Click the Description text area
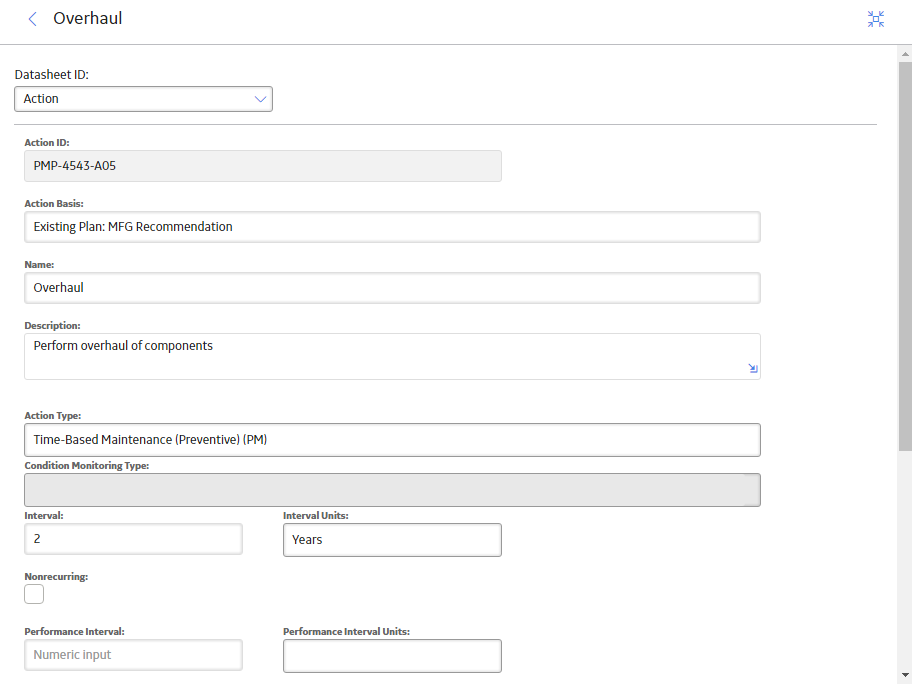Image resolution: width=912 pixels, height=684 pixels. coord(392,357)
